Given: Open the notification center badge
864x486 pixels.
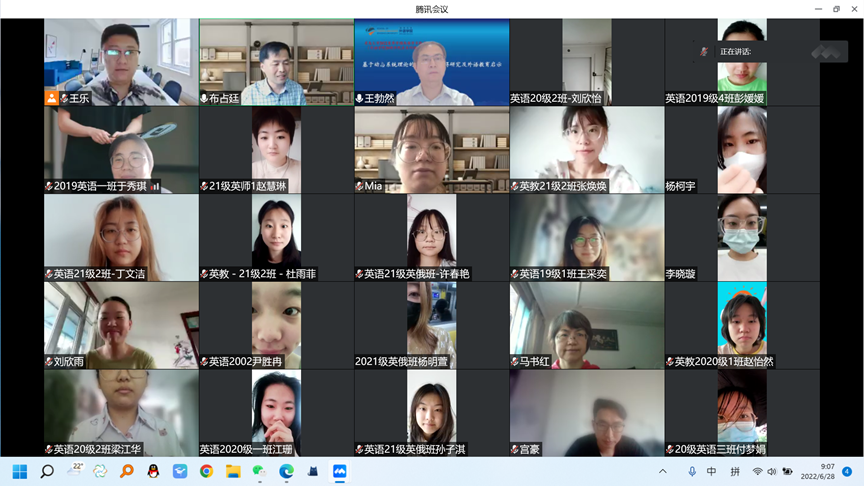Looking at the screenshot, I should pyautogui.click(x=847, y=471).
